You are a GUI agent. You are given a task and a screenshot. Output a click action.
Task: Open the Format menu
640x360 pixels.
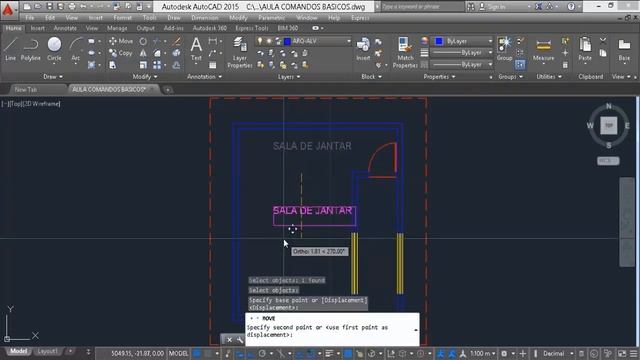point(122,18)
